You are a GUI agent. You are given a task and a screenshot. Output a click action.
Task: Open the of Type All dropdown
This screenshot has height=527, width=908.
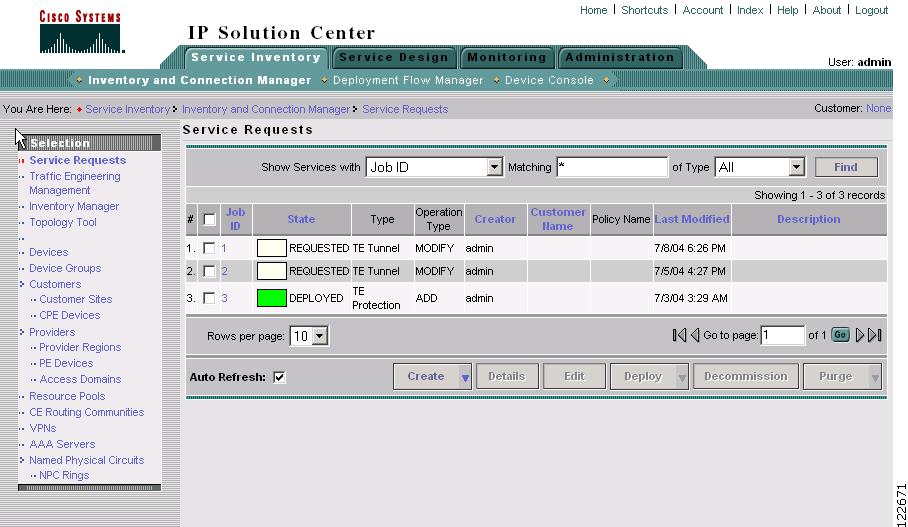pyautogui.click(x=797, y=167)
